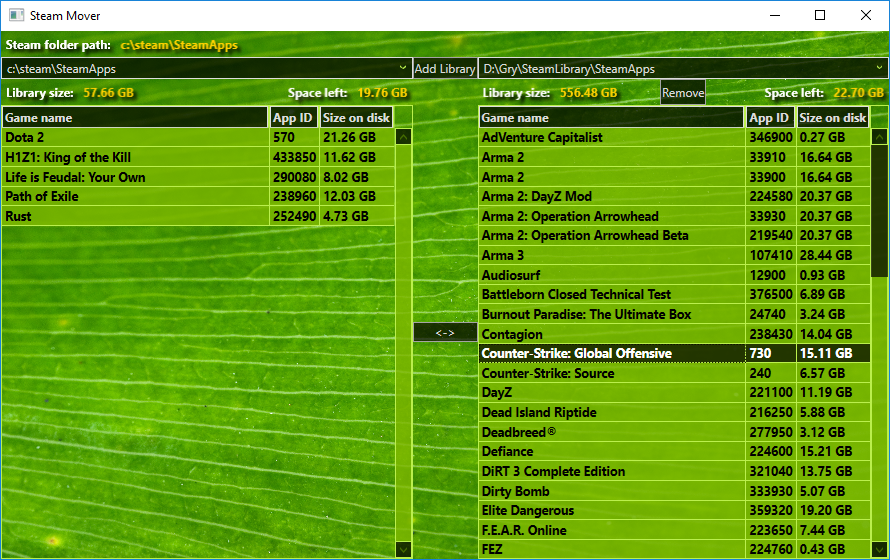Select Defiance row
The width and height of the screenshot is (890, 560).
(x=674, y=452)
